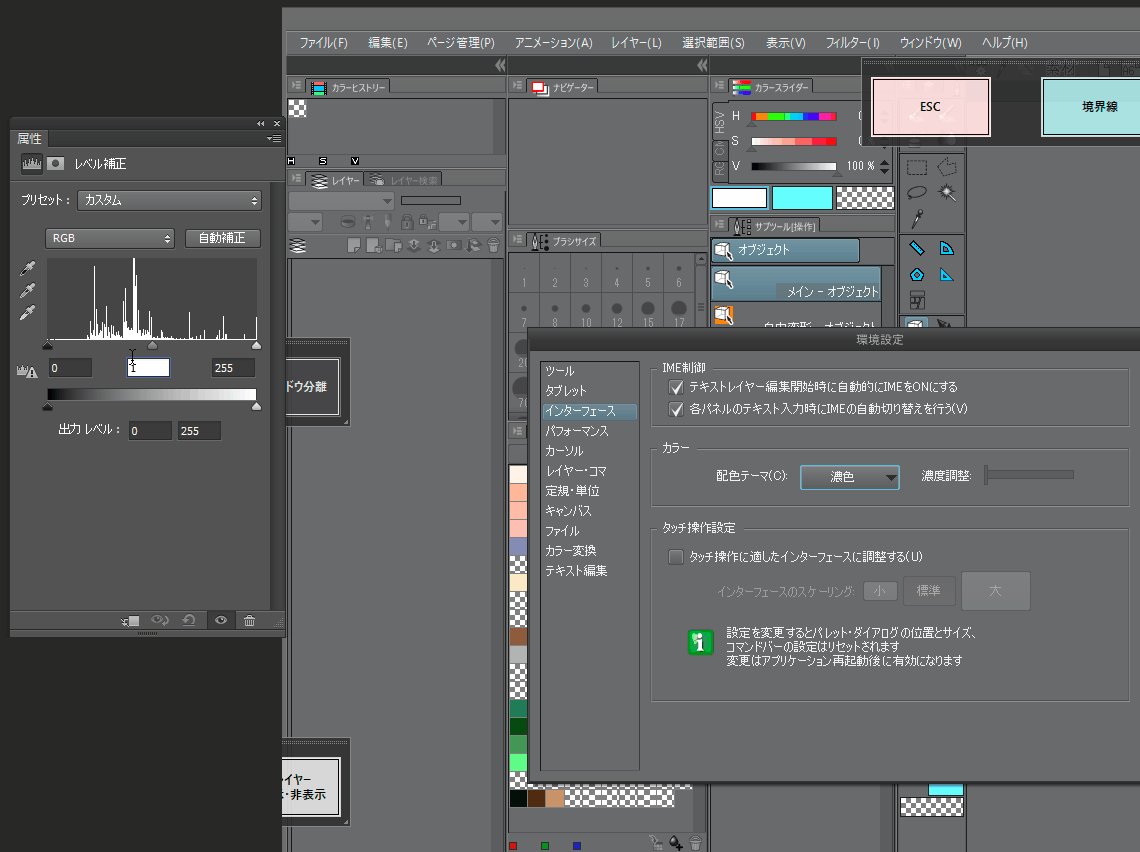Switch to the レイヤー検索 tab

click(405, 180)
